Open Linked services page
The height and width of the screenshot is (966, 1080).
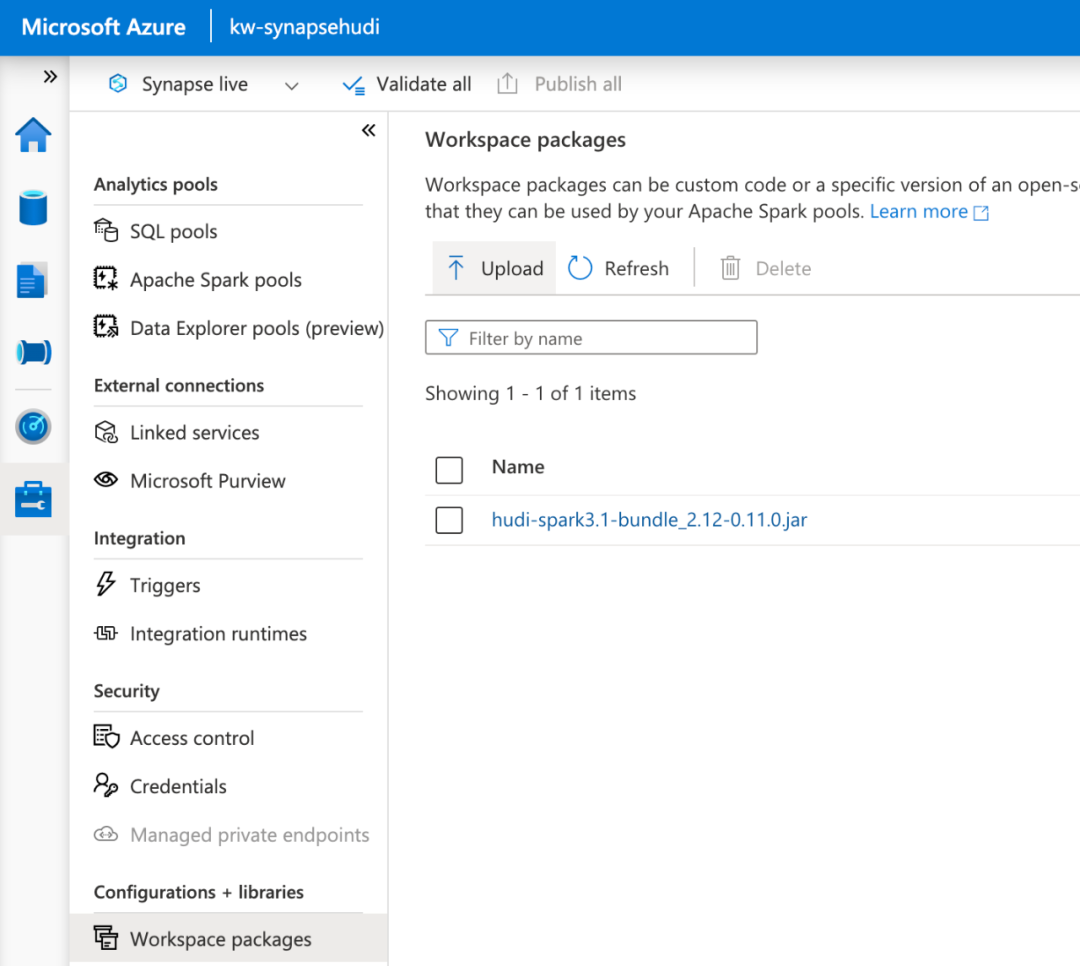point(194,433)
